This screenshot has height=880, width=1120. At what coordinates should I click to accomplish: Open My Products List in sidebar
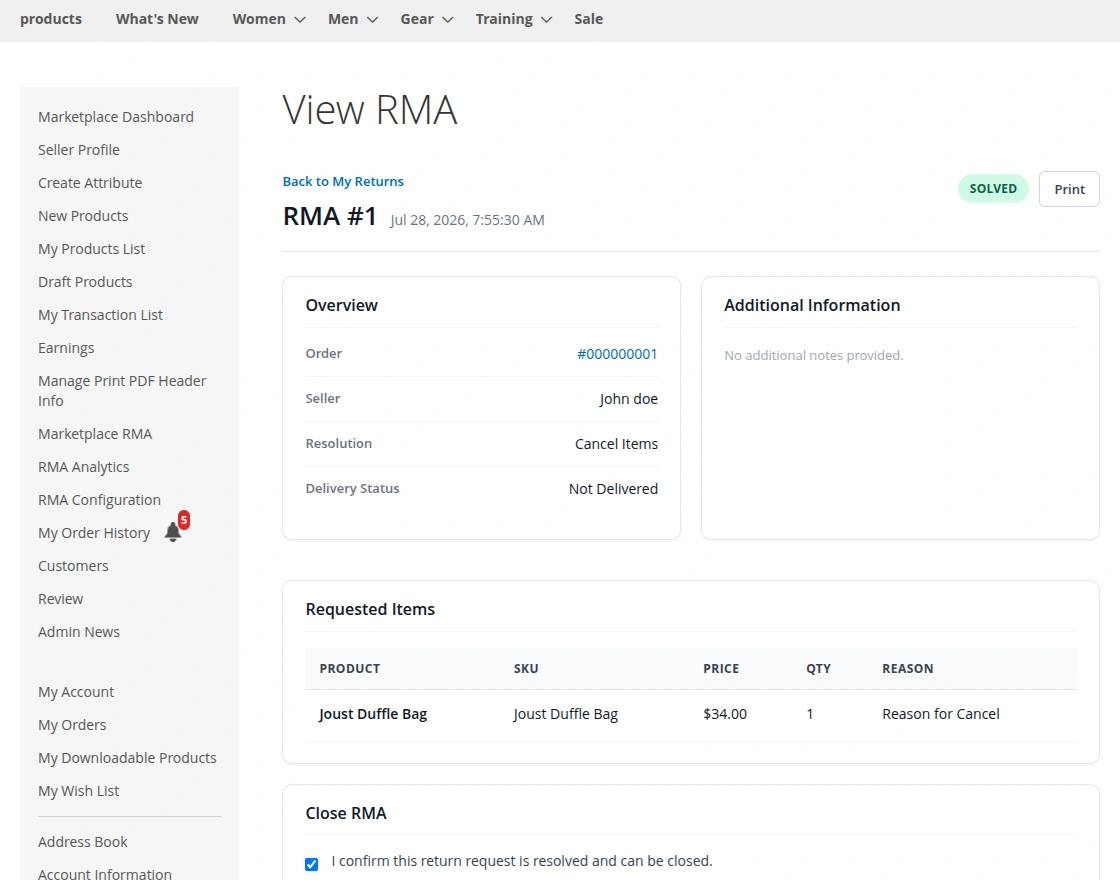pyautogui.click(x=91, y=249)
